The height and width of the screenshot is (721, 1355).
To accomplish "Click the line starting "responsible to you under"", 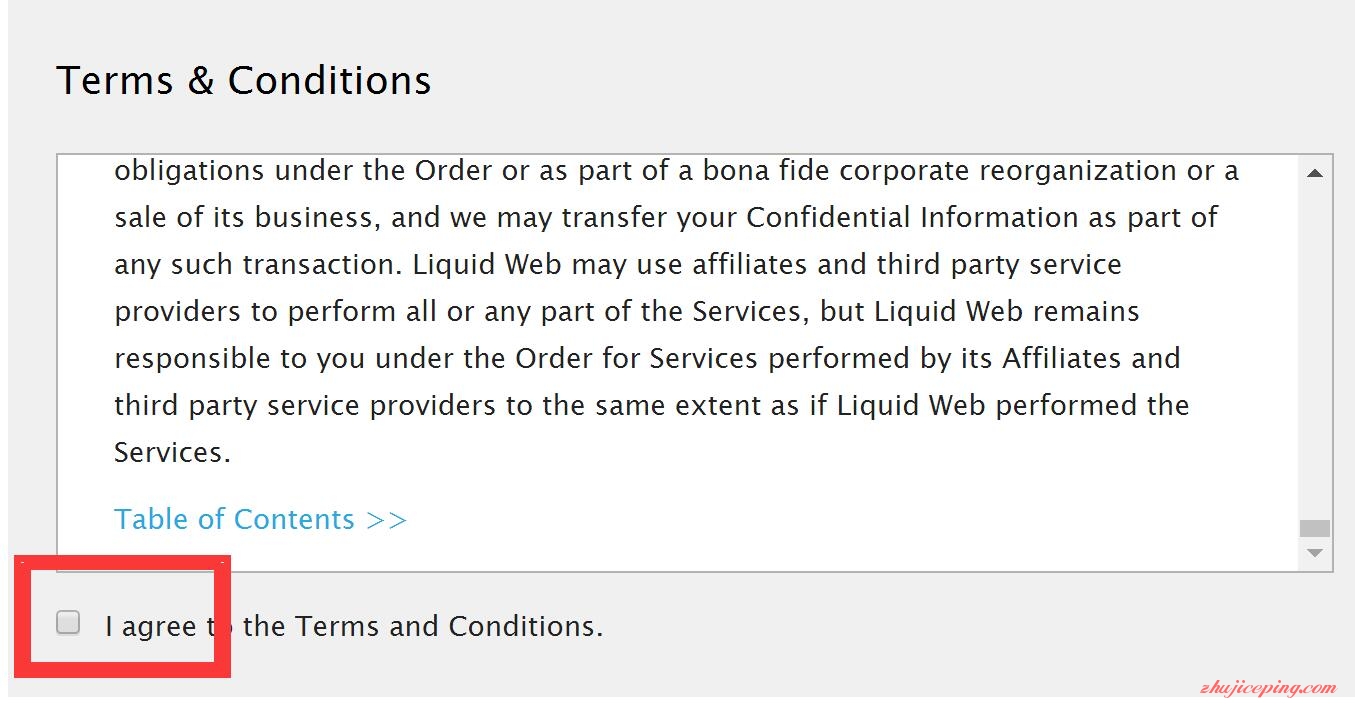I will pyautogui.click(x=647, y=358).
